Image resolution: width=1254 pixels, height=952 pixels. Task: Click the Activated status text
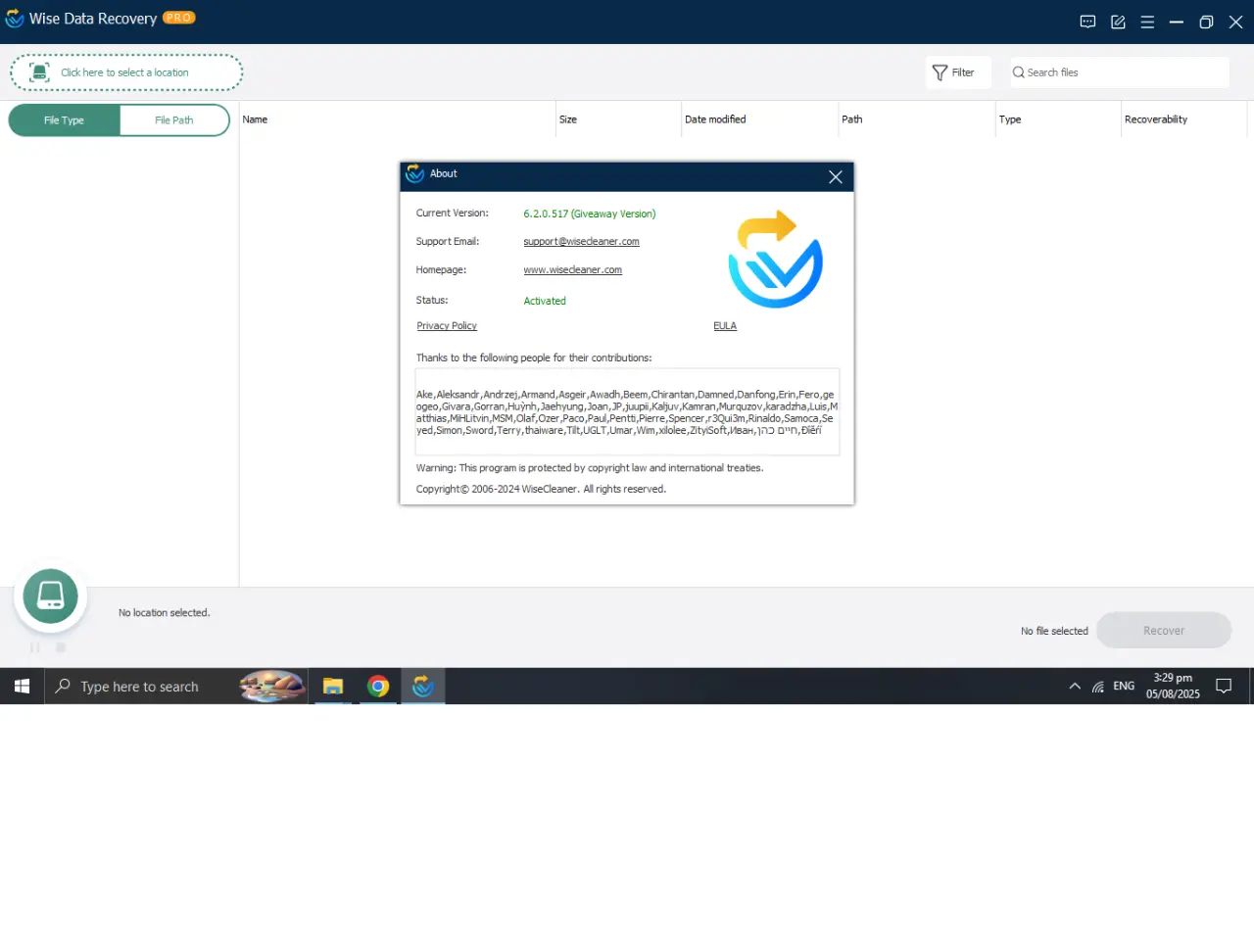[545, 301]
